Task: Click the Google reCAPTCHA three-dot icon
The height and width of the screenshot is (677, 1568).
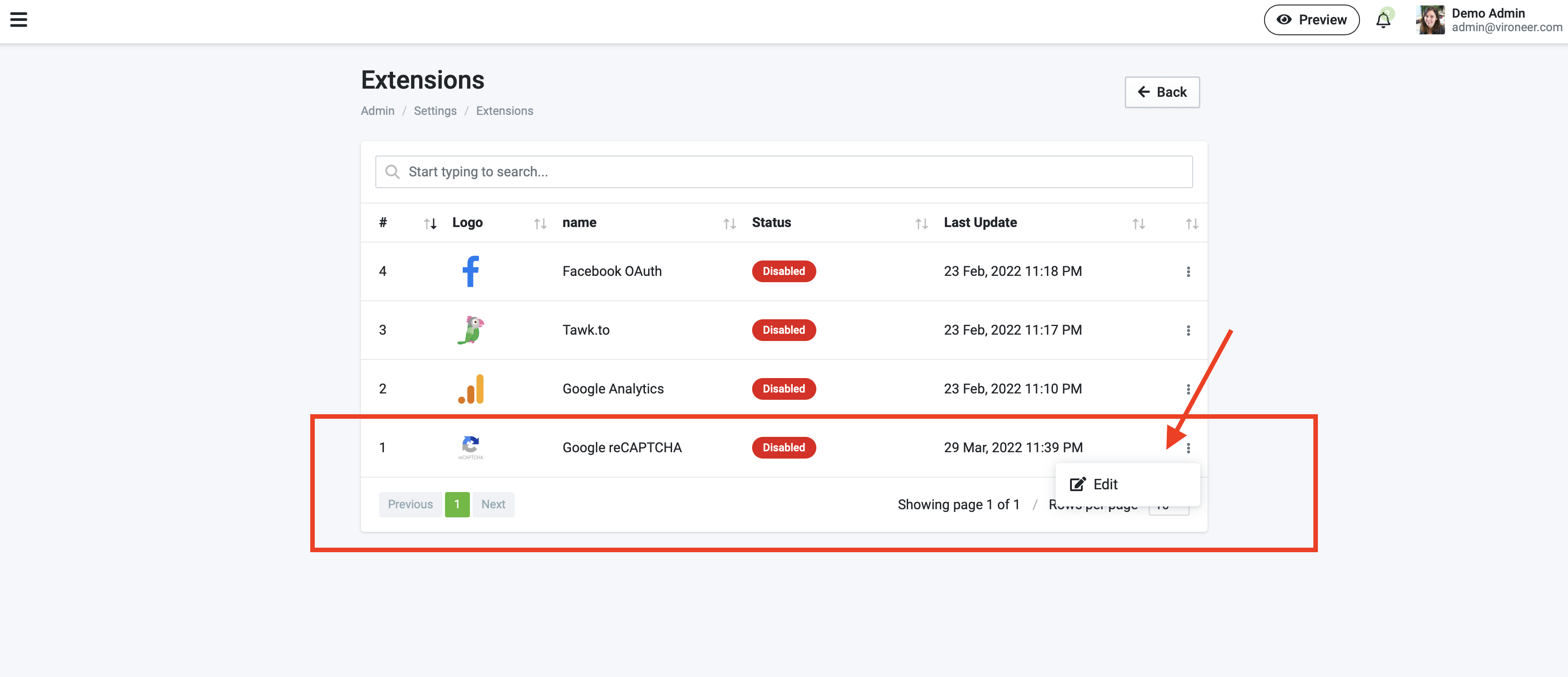Action: coord(1188,448)
